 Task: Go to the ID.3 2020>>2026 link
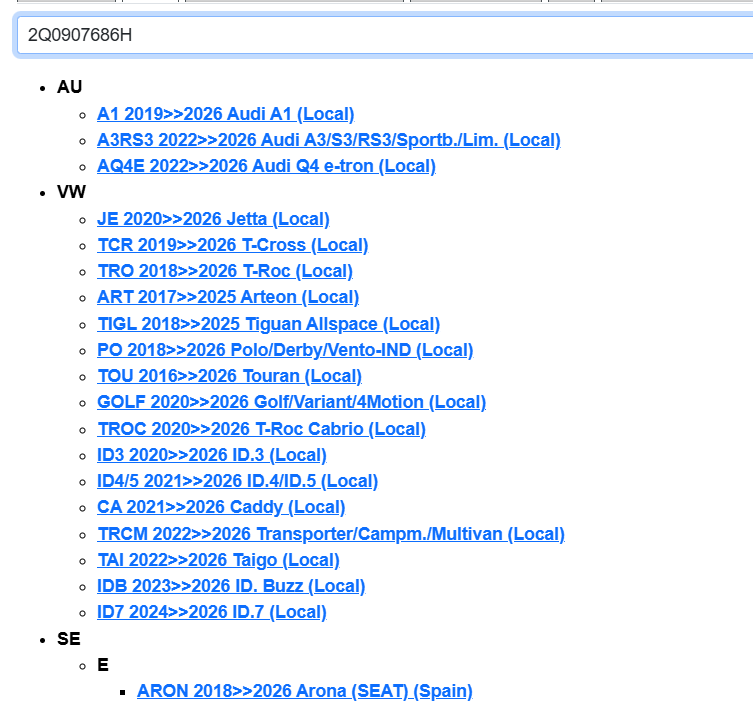211,455
